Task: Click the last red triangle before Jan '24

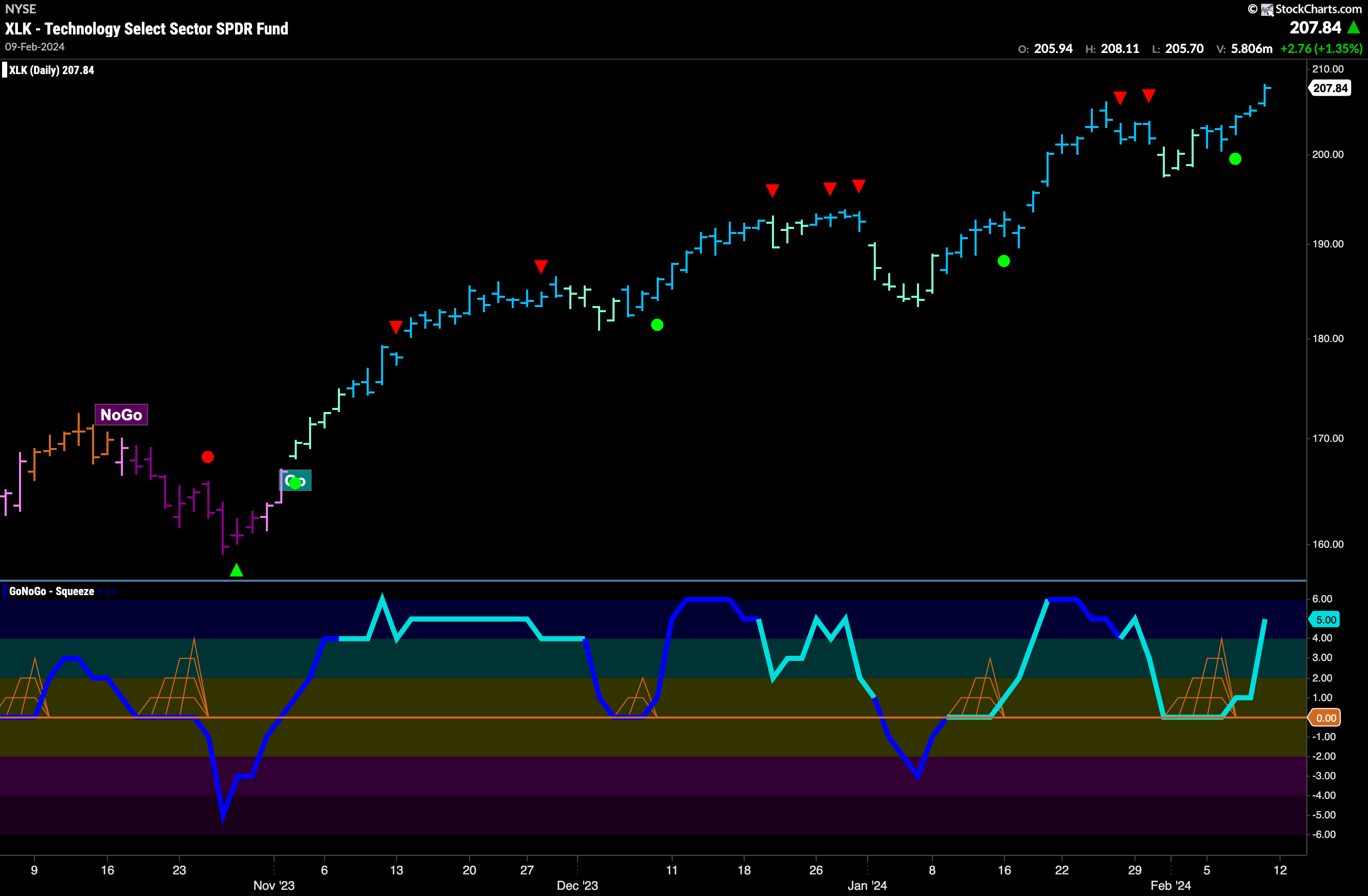Action: (x=858, y=186)
